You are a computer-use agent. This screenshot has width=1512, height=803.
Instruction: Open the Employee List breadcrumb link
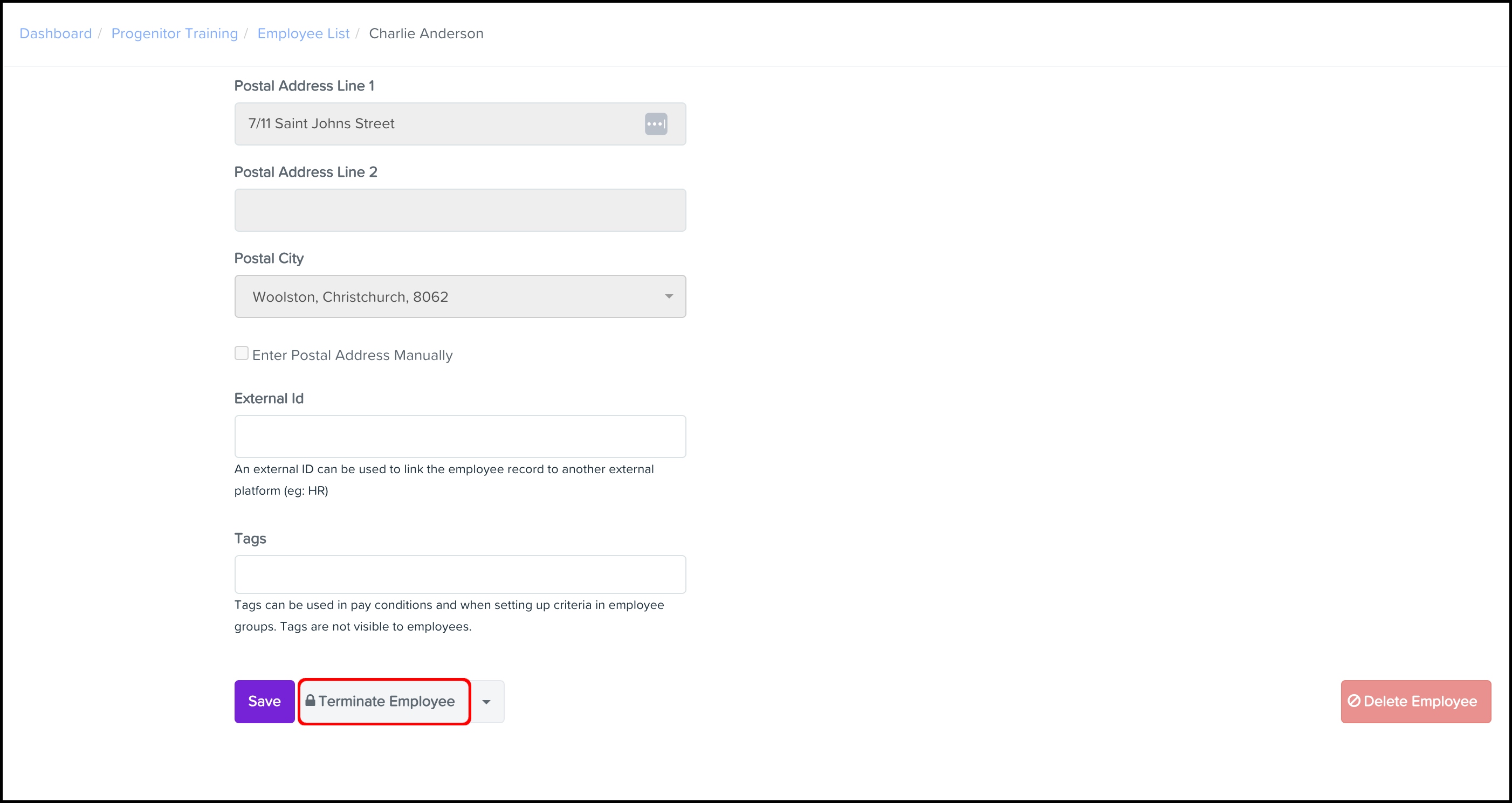coord(304,33)
